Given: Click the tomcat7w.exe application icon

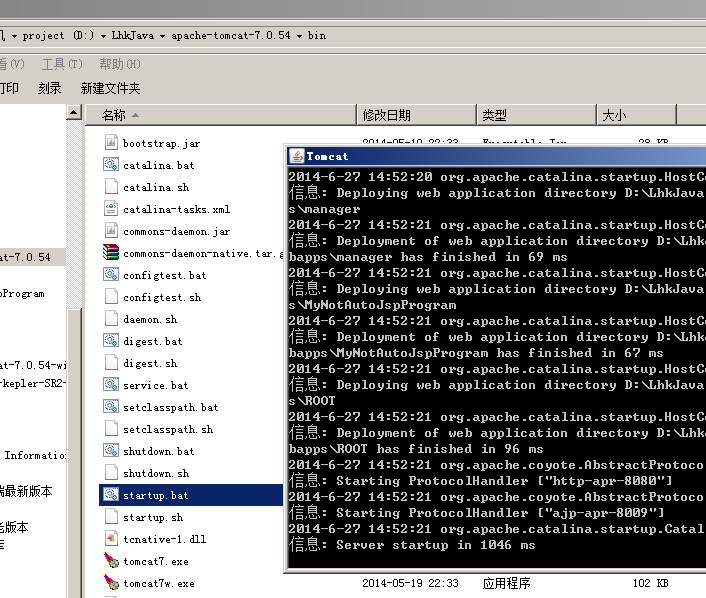Looking at the screenshot, I should [x=111, y=582].
